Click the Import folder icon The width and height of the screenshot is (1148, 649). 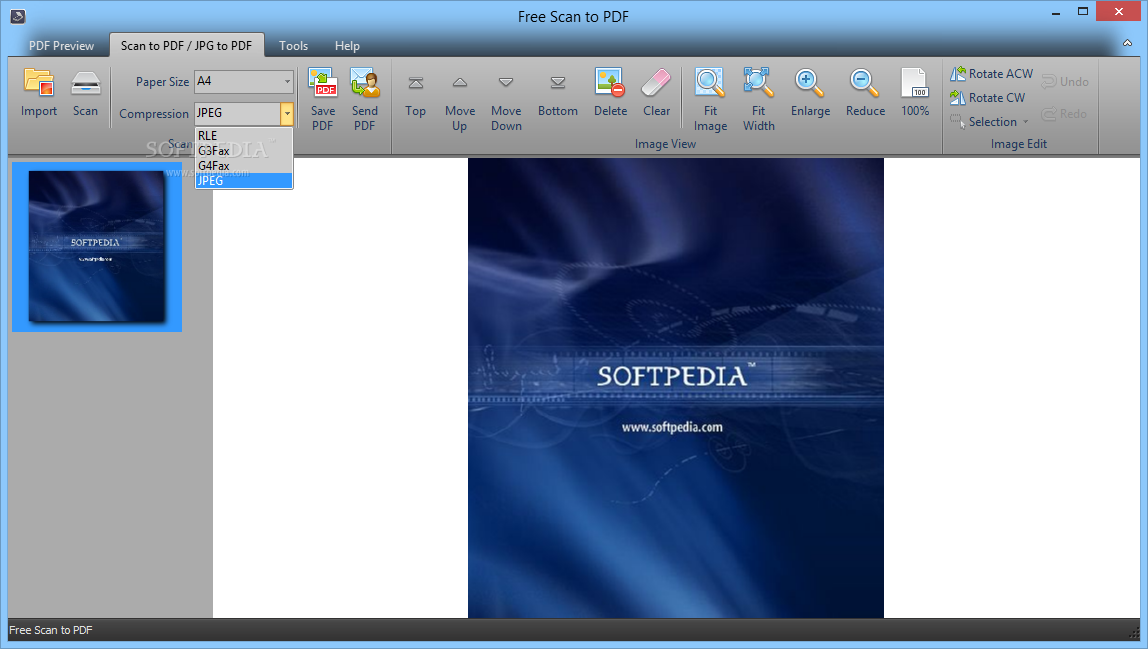(39, 82)
